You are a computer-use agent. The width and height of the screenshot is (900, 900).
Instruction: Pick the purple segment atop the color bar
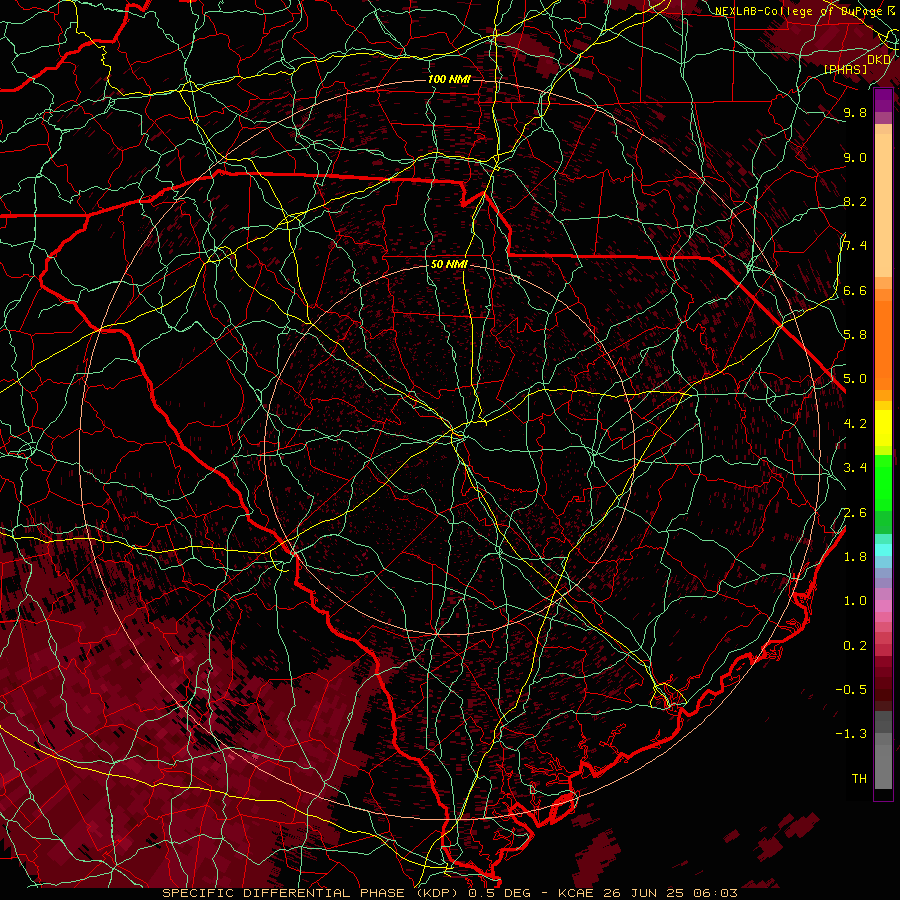click(x=883, y=100)
